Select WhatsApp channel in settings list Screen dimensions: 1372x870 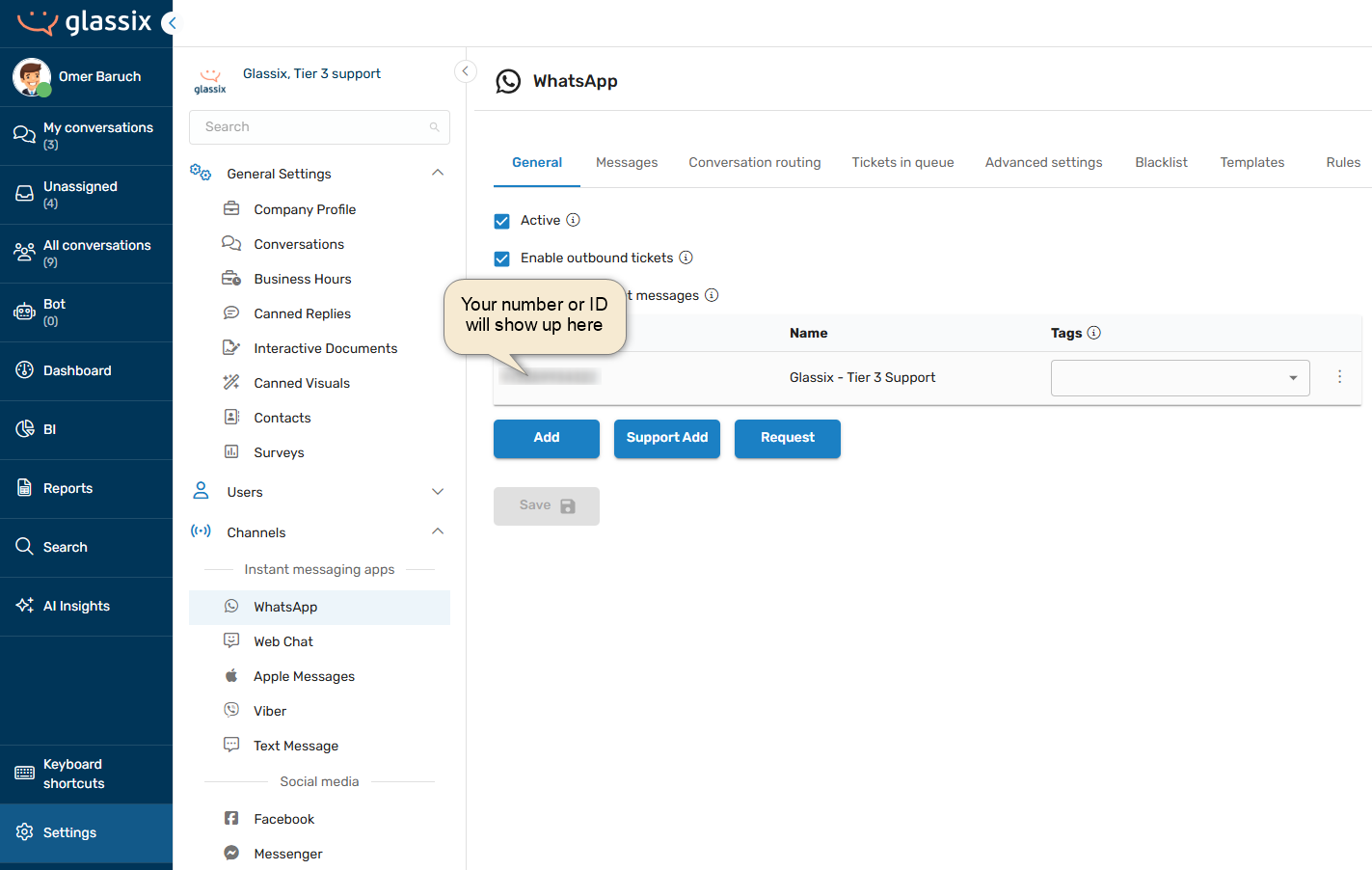[x=319, y=607]
